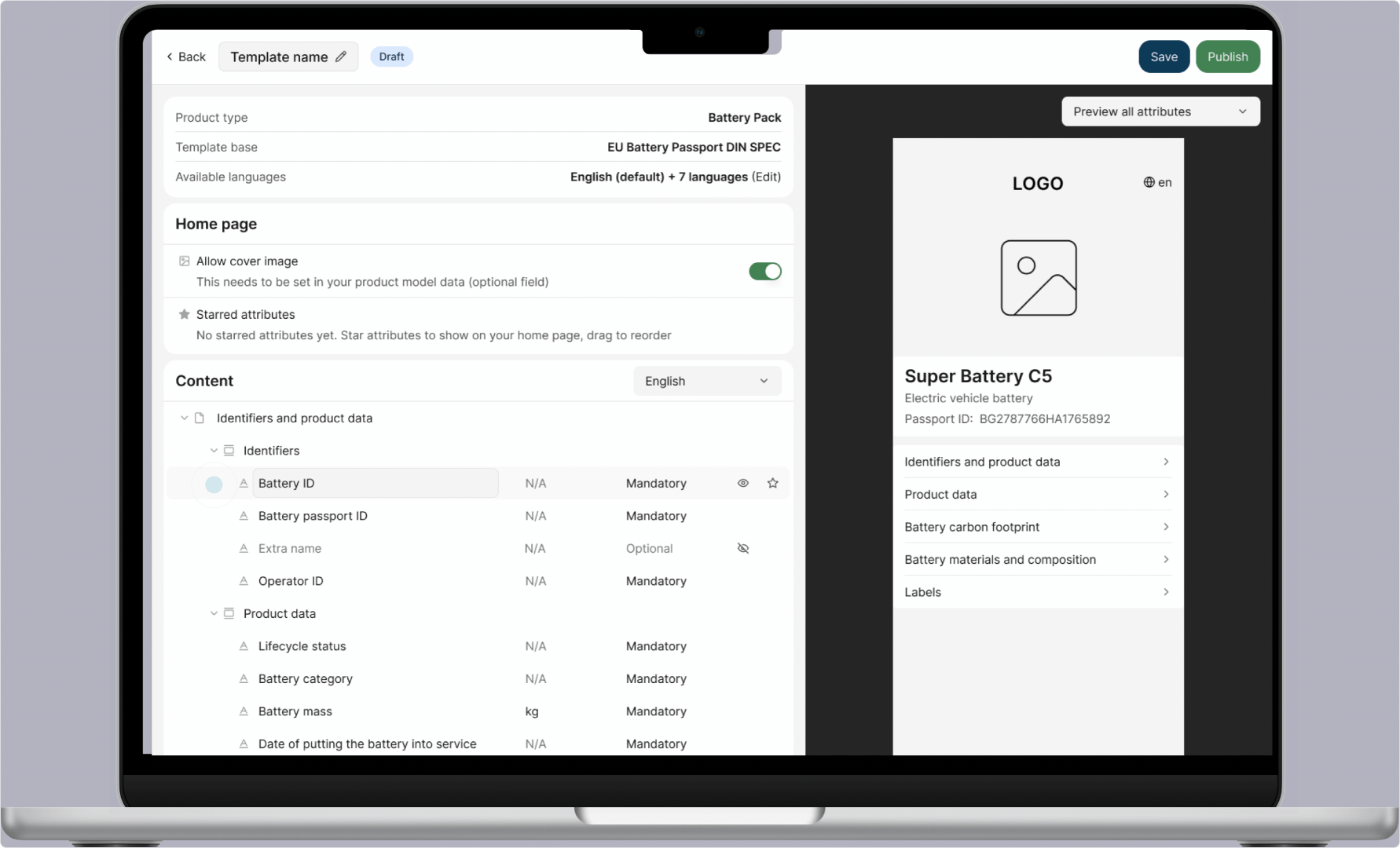Screen dimensions: 1400x848
Task: Open Battery carbon footprint in preview
Action: (x=1037, y=527)
